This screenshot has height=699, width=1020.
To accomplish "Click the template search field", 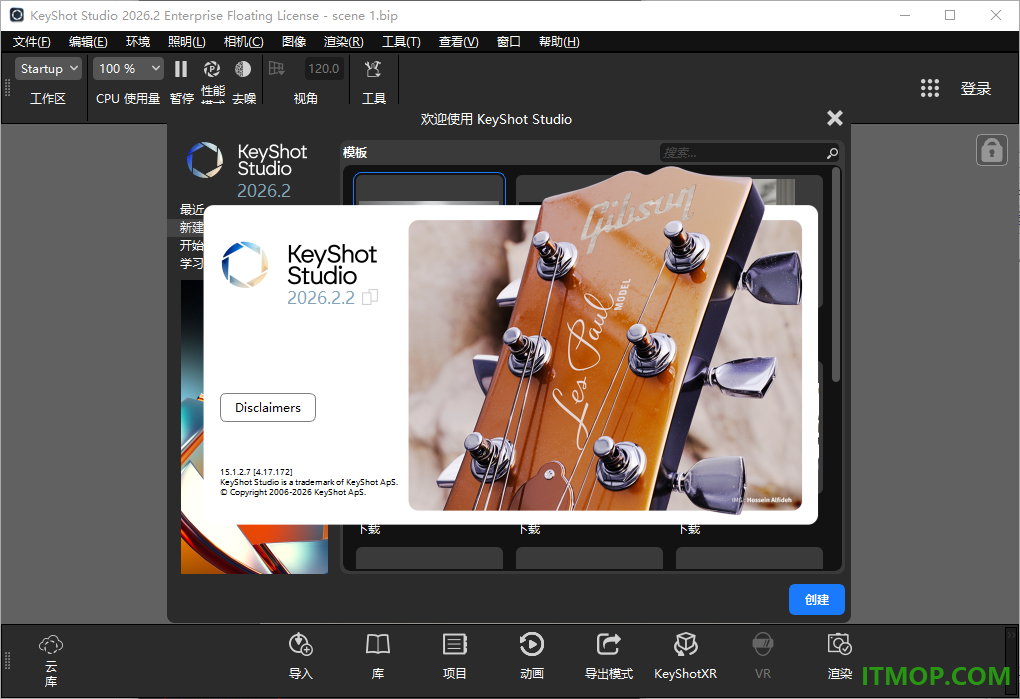I will pyautogui.click(x=750, y=153).
